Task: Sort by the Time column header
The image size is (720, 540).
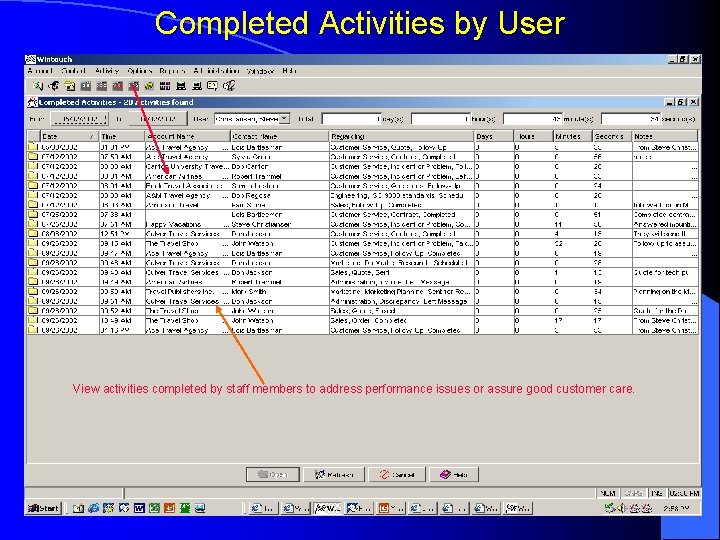Action: click(122, 136)
